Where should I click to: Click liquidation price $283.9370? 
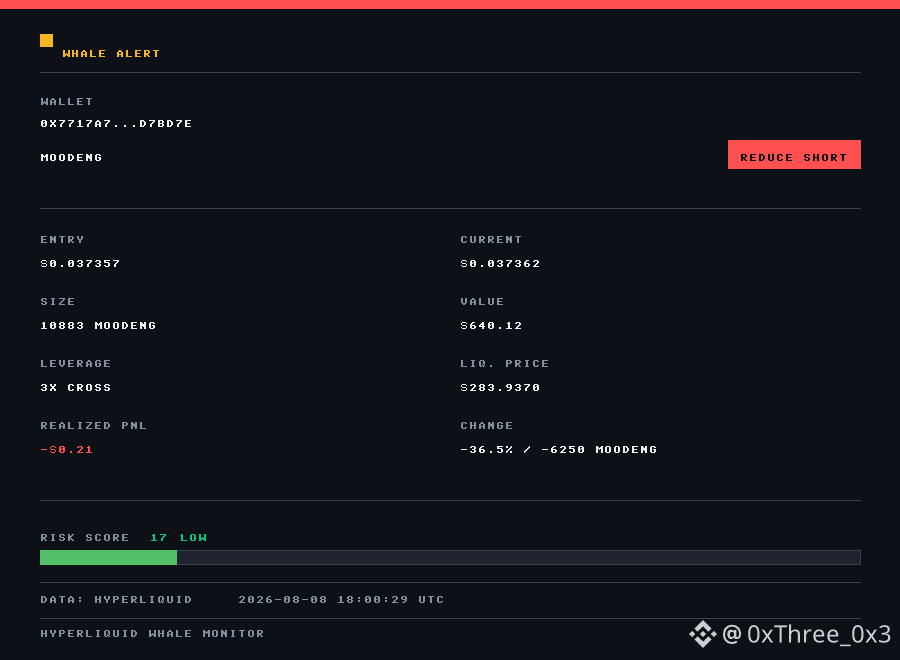(500, 387)
